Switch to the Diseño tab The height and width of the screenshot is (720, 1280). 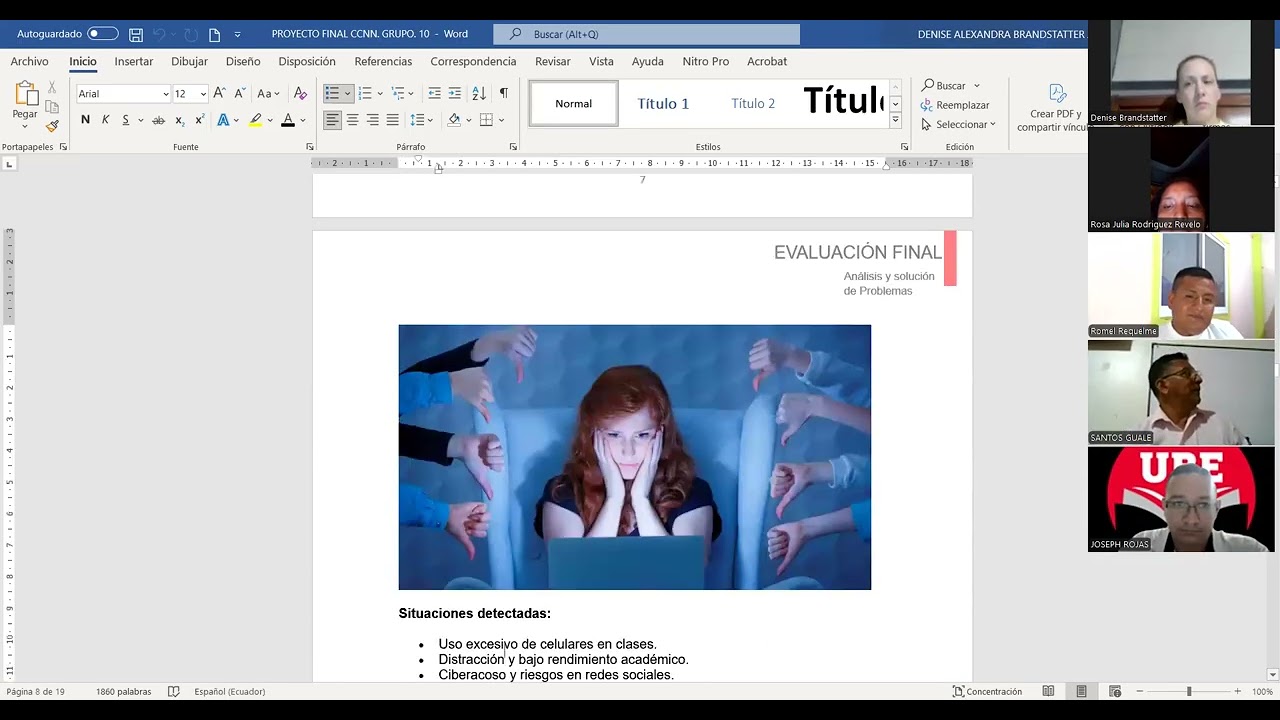click(243, 61)
